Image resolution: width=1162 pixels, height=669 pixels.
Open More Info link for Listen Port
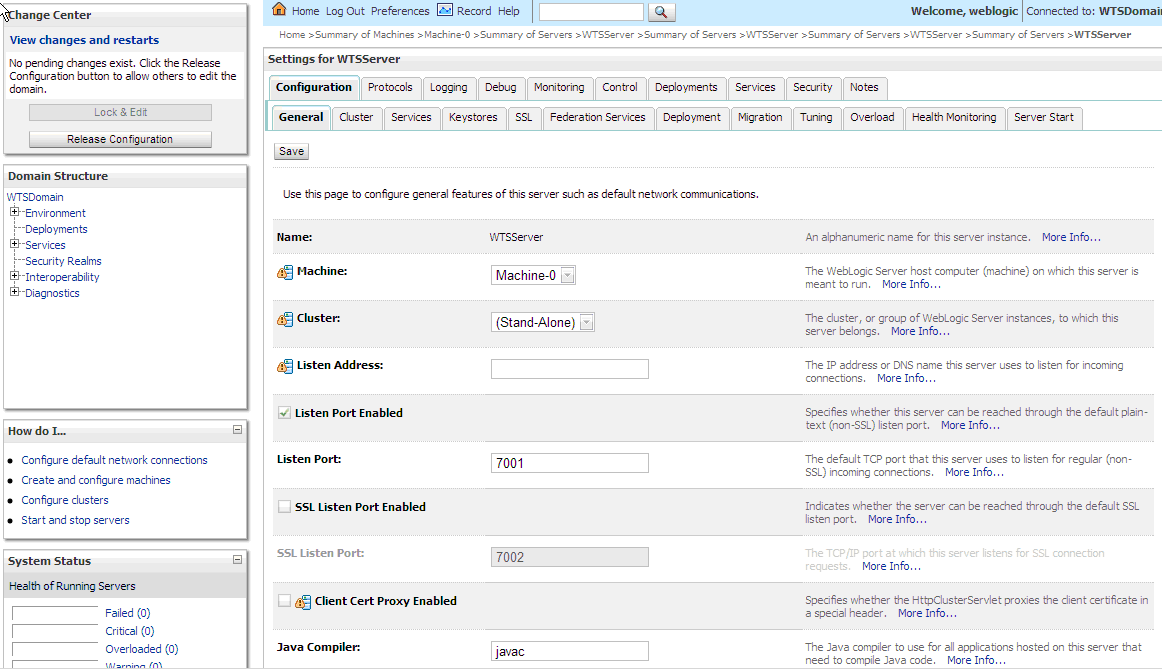tap(974, 472)
